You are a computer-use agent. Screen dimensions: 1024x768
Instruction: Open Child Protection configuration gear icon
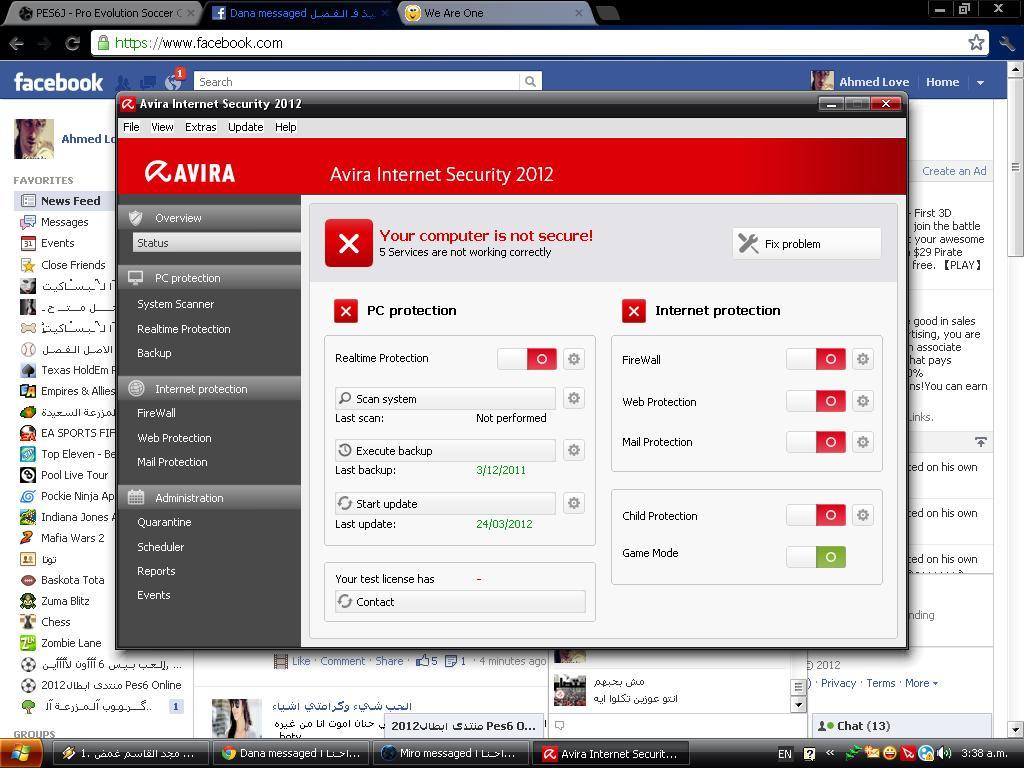pos(863,515)
